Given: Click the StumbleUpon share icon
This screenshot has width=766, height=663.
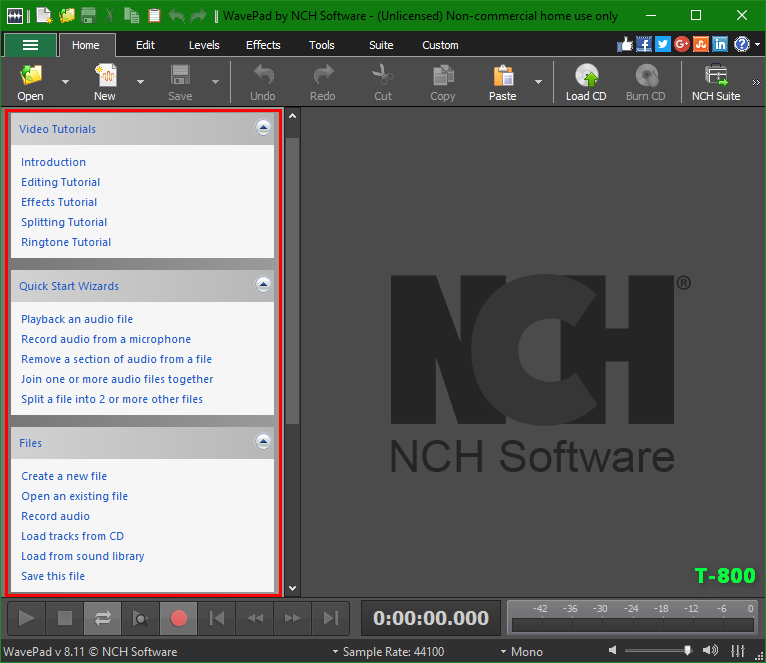Looking at the screenshot, I should [x=701, y=44].
